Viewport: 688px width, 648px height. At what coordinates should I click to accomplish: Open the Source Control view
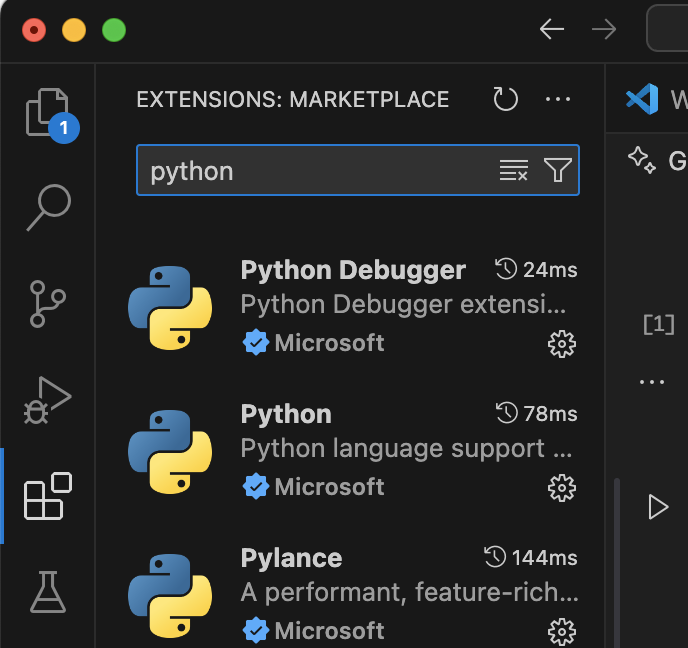(47, 304)
